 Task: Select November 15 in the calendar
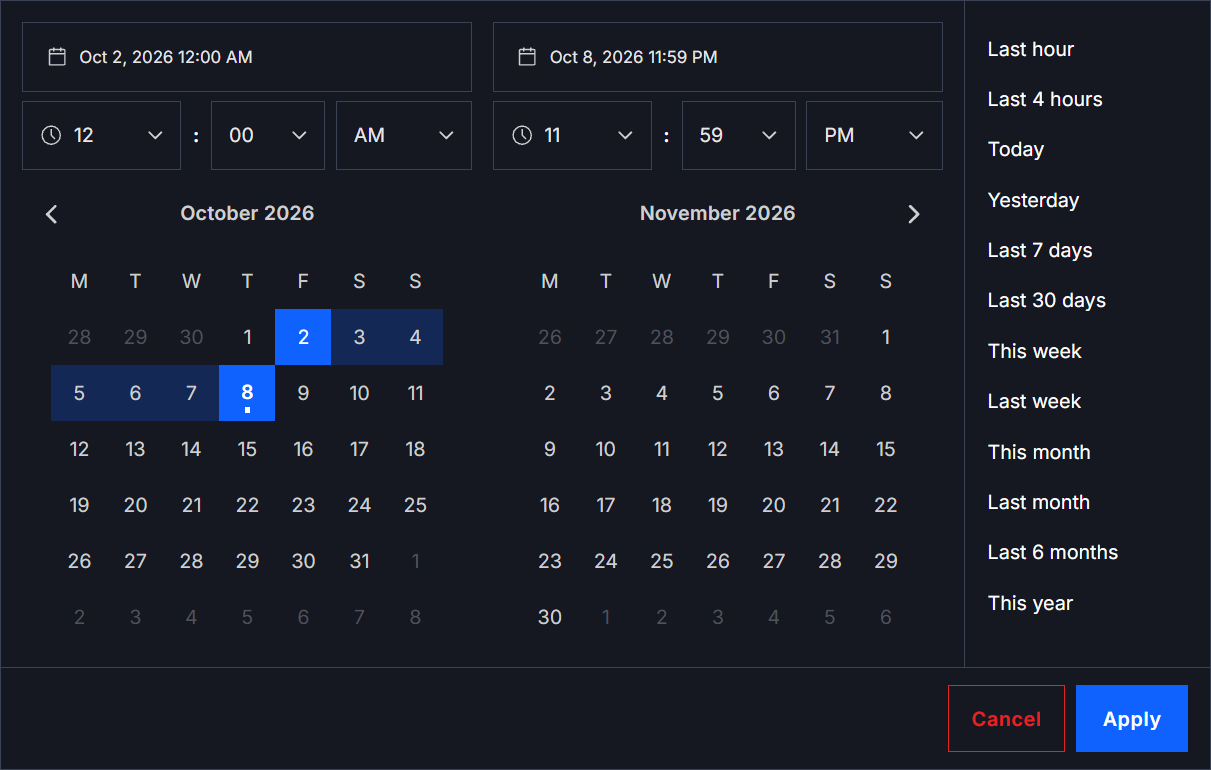pyautogui.click(x=886, y=449)
